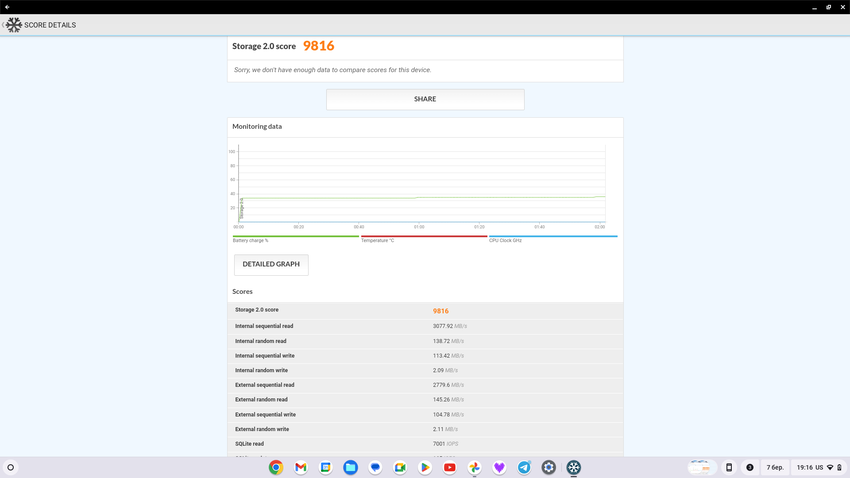This screenshot has width=850, height=478.
Task: Click the Temperature °C legend label
Action: tap(378, 241)
